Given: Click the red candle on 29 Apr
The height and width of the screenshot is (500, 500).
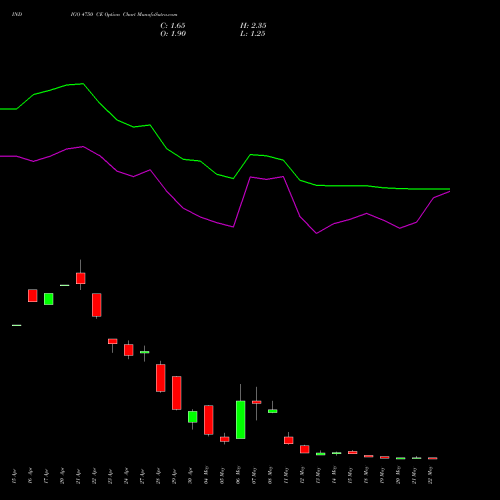Looking at the screenshot, I should tap(177, 393).
